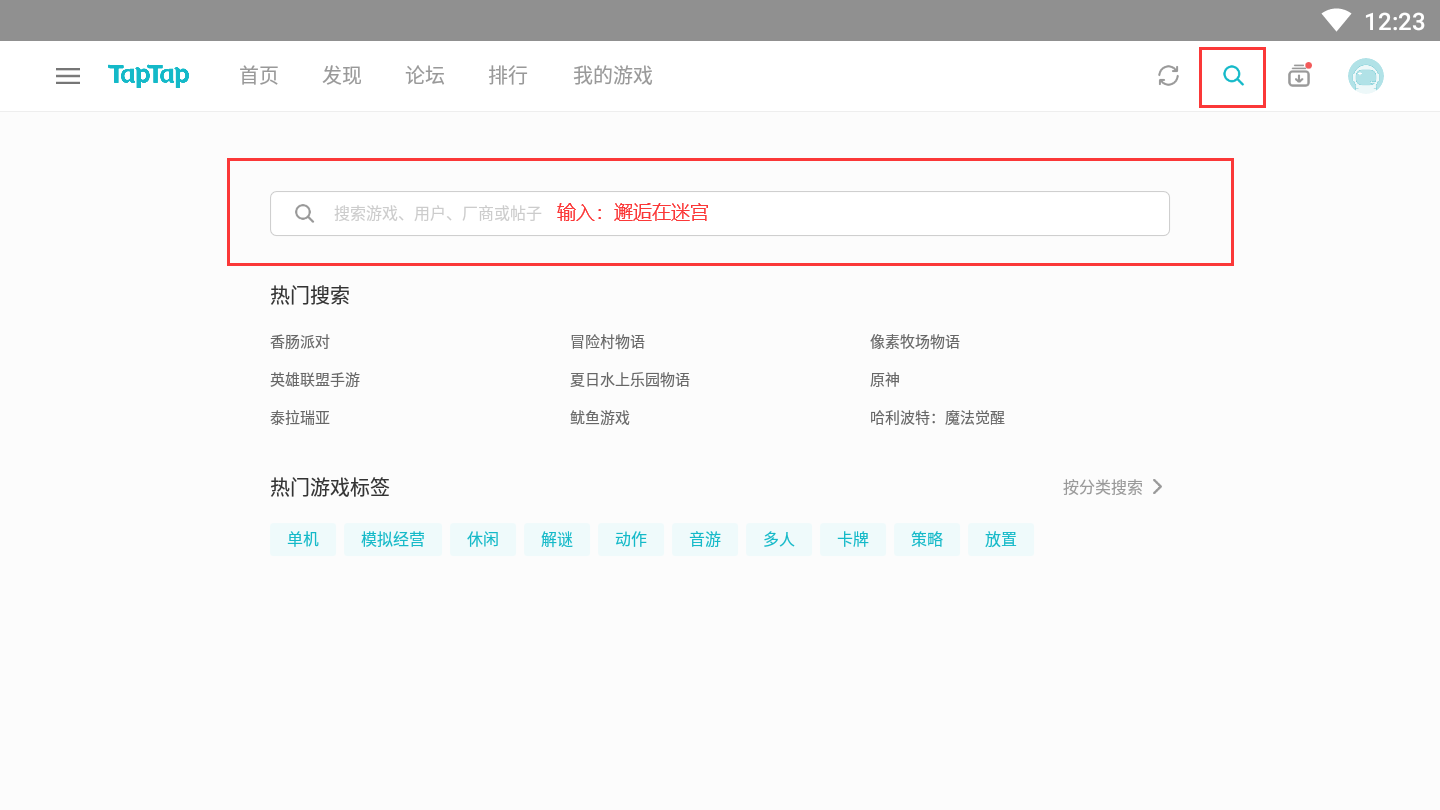Click the TapTap logo
The width and height of the screenshot is (1440, 810).
click(149, 75)
